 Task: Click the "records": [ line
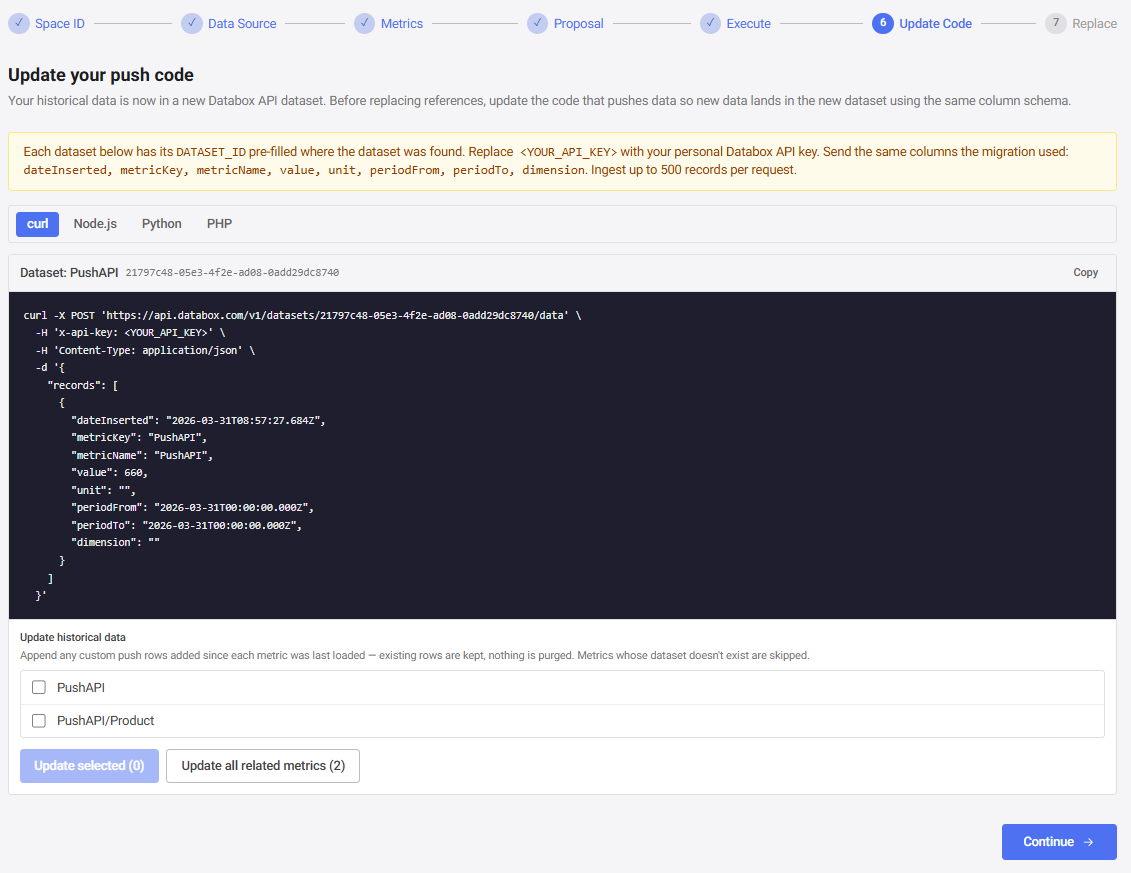[x=83, y=385]
